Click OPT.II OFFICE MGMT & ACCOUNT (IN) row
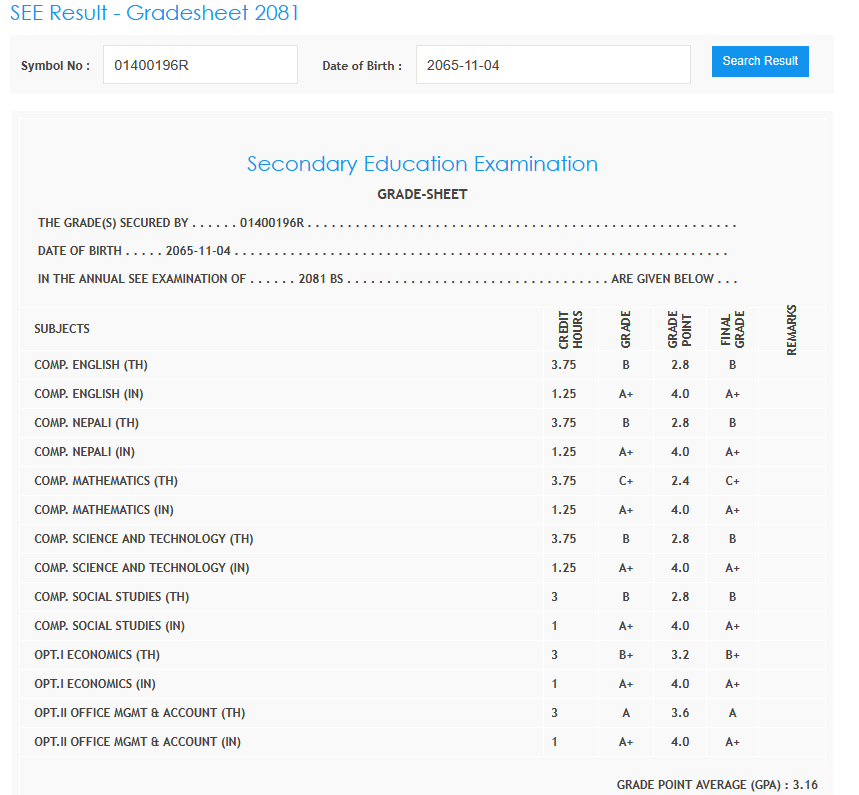The height and width of the screenshot is (795, 859). coord(137,742)
